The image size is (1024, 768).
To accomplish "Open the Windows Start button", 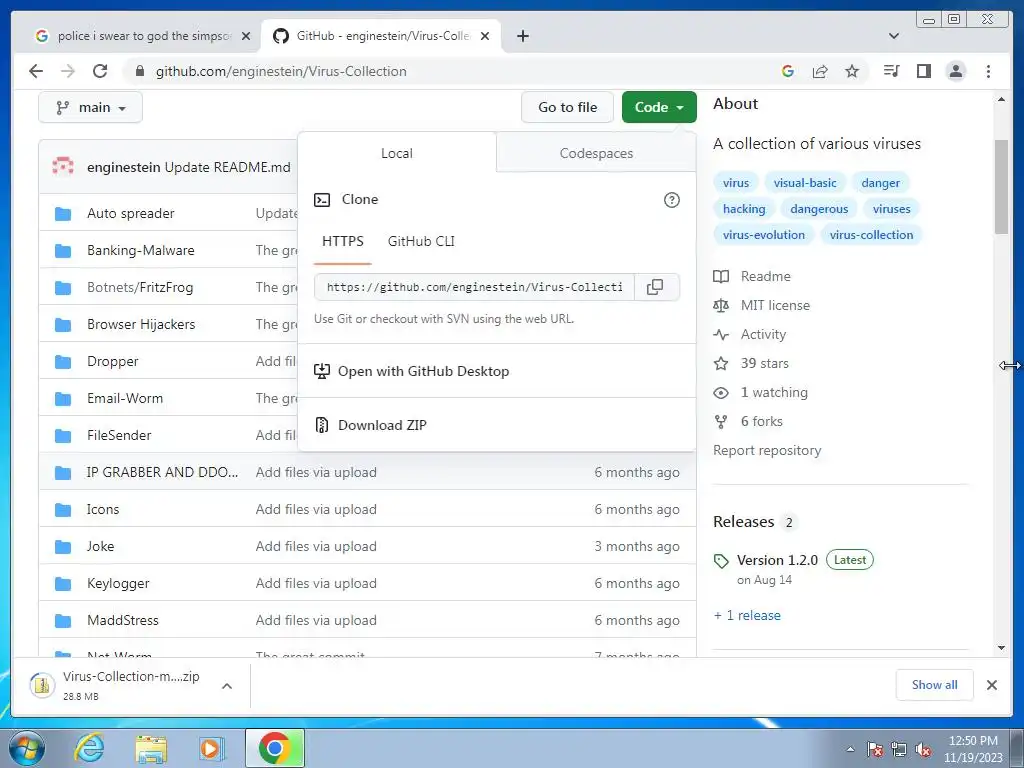I will pos(26,748).
